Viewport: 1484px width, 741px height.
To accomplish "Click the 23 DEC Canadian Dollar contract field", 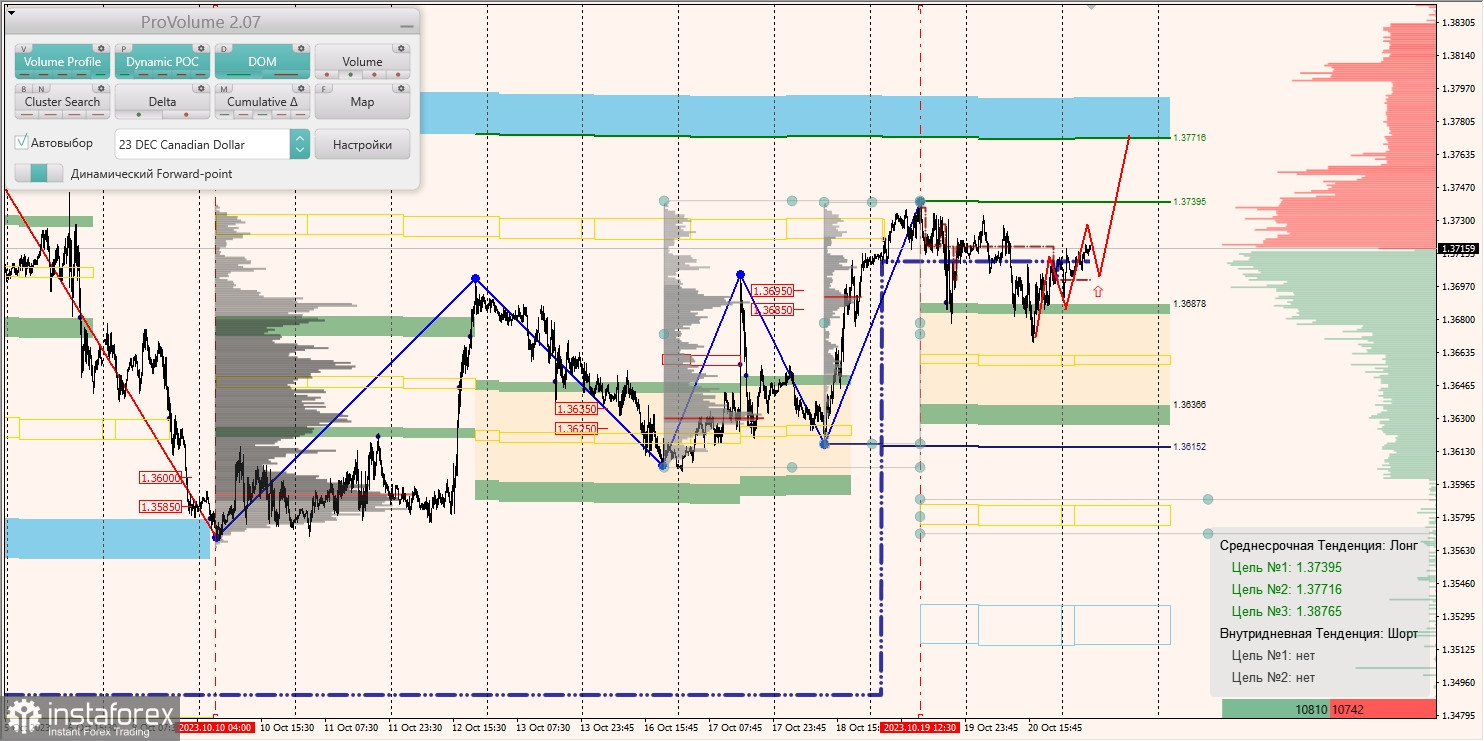I will [x=203, y=144].
